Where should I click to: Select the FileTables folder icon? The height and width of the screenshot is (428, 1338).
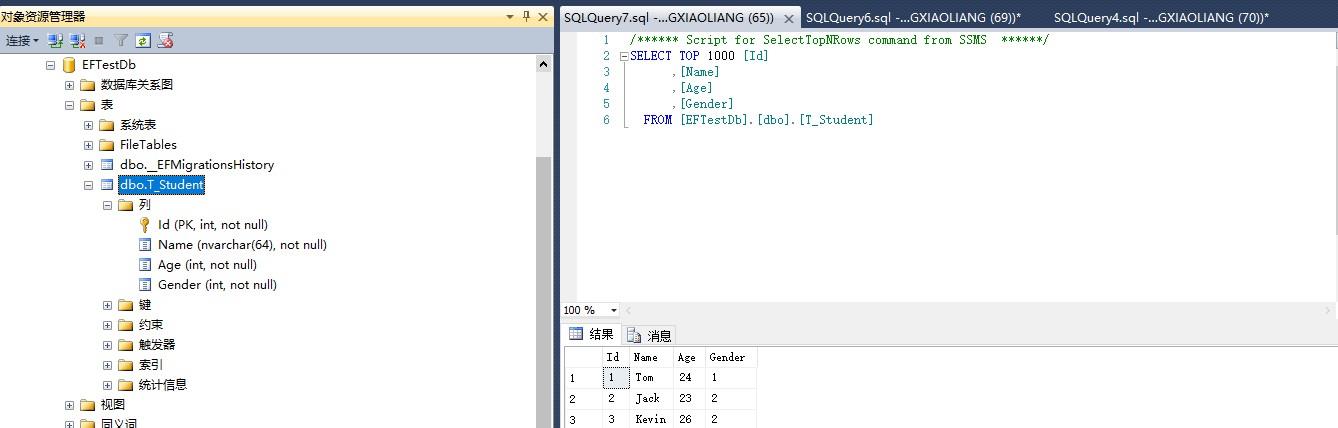click(107, 145)
